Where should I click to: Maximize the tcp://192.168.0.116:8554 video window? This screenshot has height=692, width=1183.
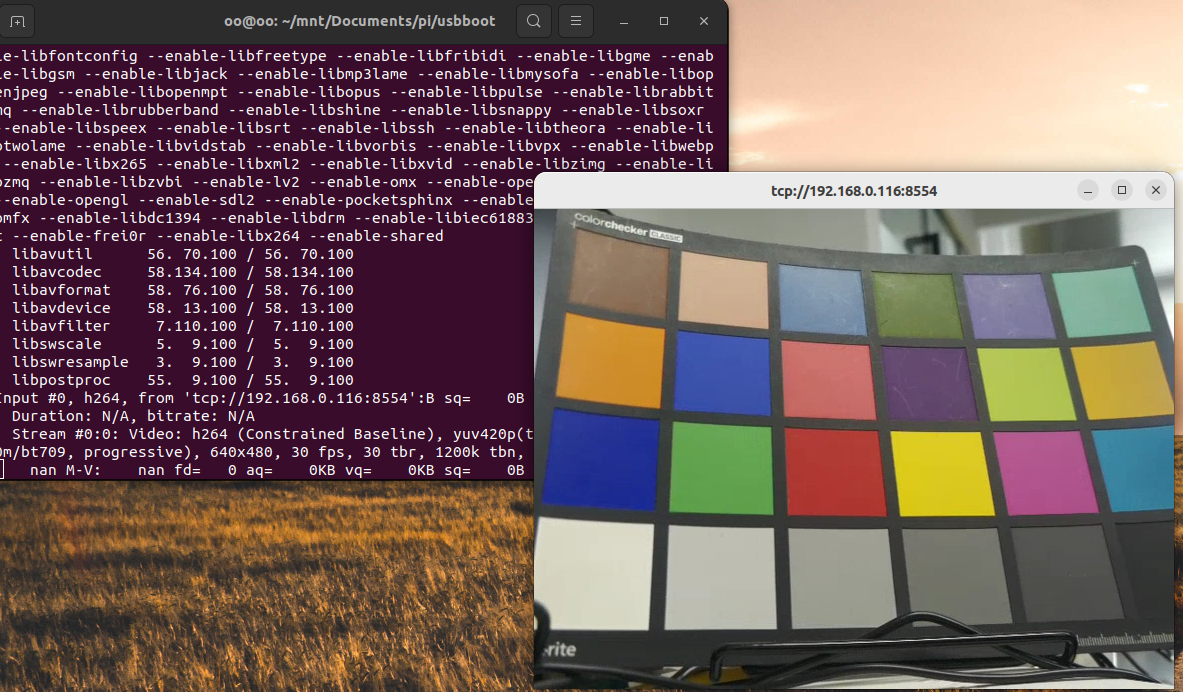(1122, 190)
